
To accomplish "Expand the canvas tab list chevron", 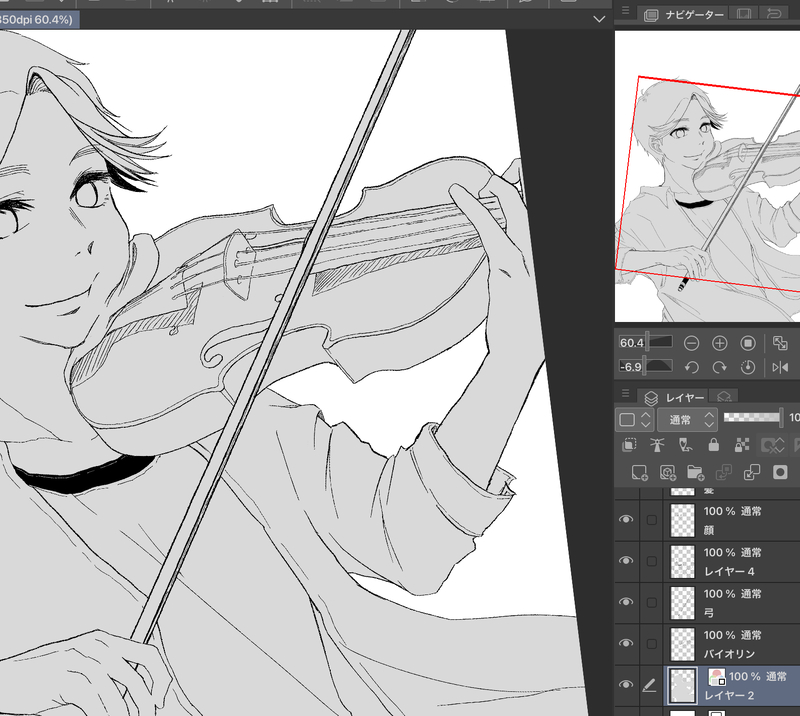I will tap(599, 19).
